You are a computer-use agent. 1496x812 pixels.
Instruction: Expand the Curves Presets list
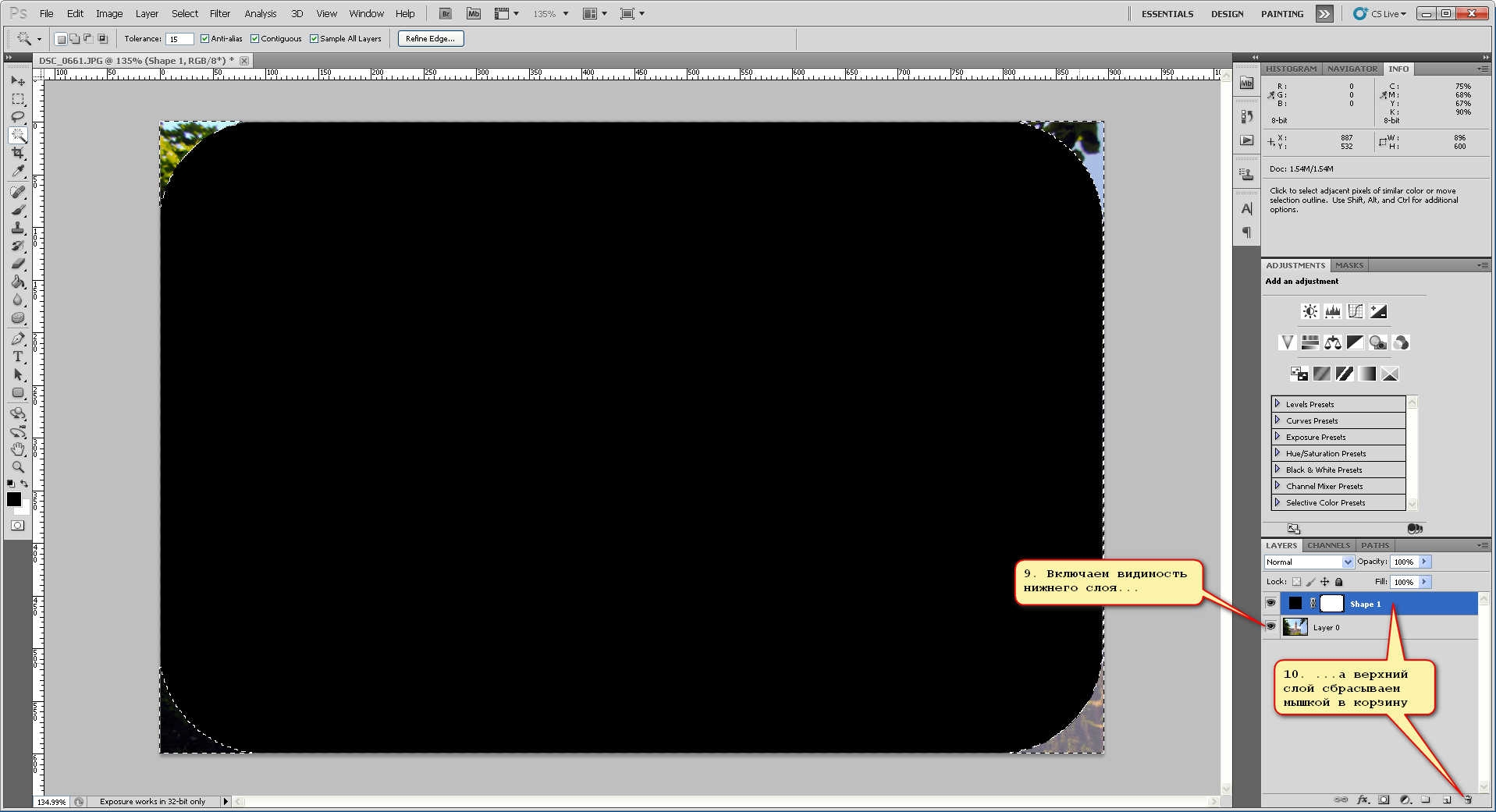(x=1277, y=420)
